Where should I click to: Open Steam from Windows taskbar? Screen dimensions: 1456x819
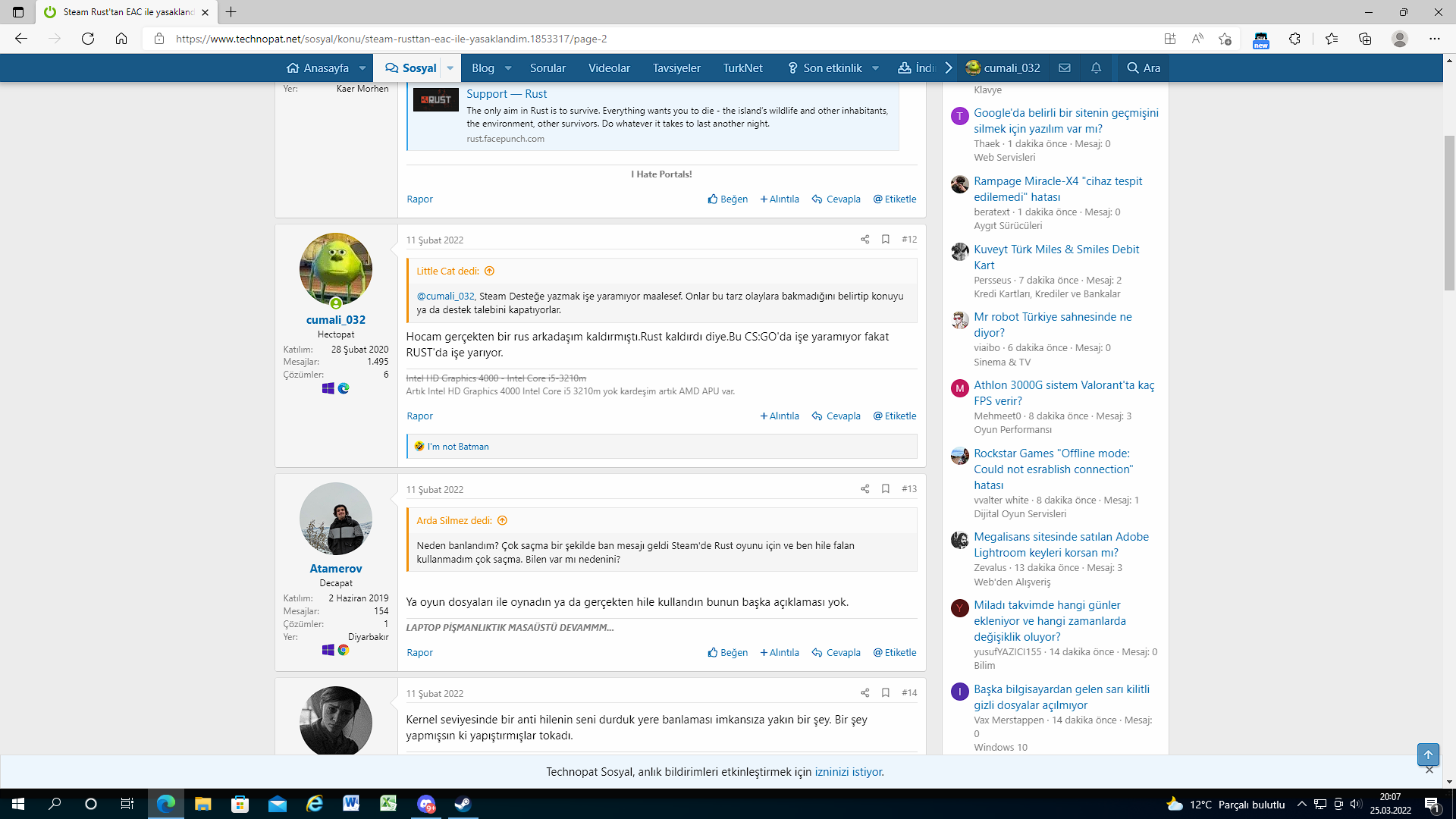pyautogui.click(x=463, y=804)
